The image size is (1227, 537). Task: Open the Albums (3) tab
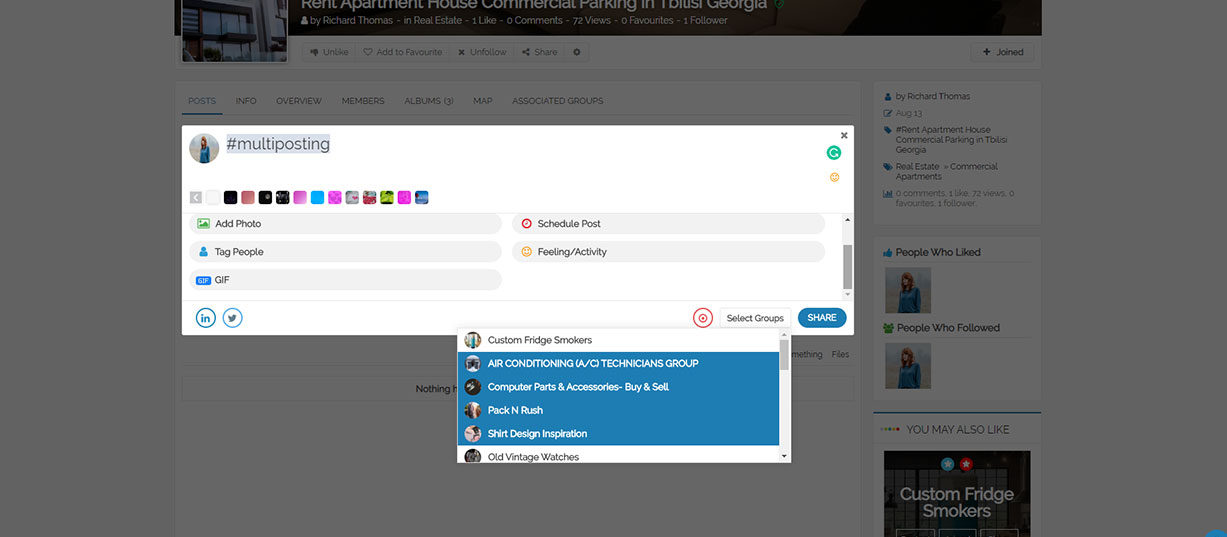click(428, 101)
